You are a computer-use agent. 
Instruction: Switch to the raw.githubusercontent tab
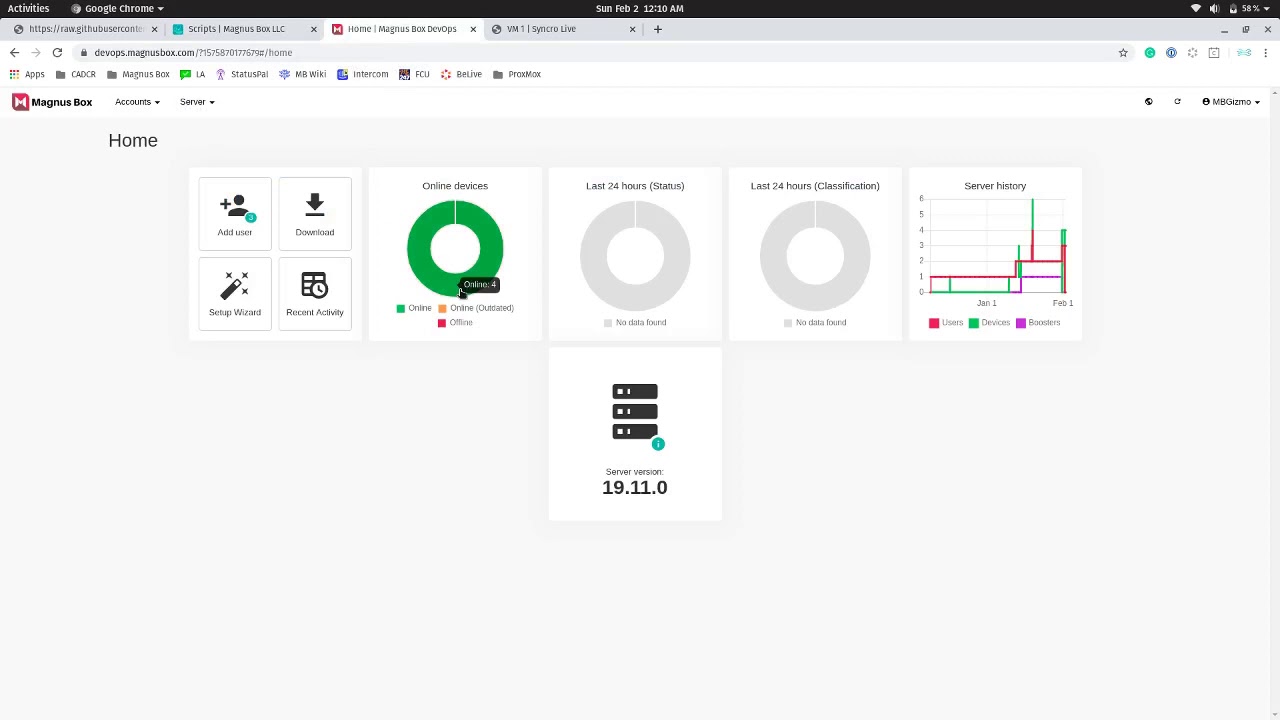(x=83, y=29)
